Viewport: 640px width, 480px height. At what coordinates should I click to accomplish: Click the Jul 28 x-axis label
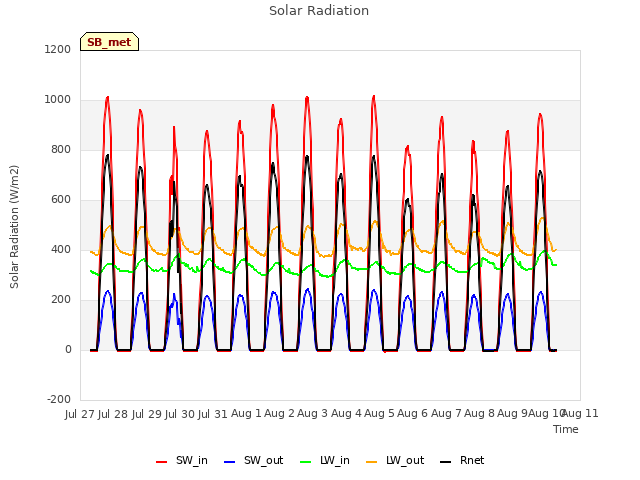113,414
